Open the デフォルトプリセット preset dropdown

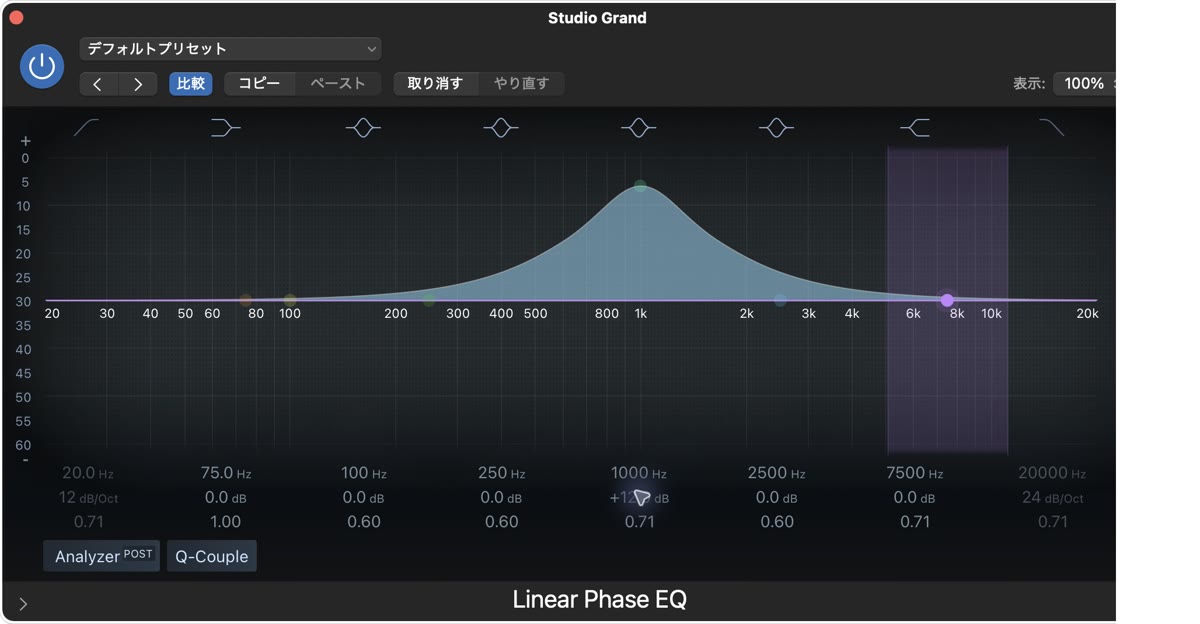click(x=230, y=48)
